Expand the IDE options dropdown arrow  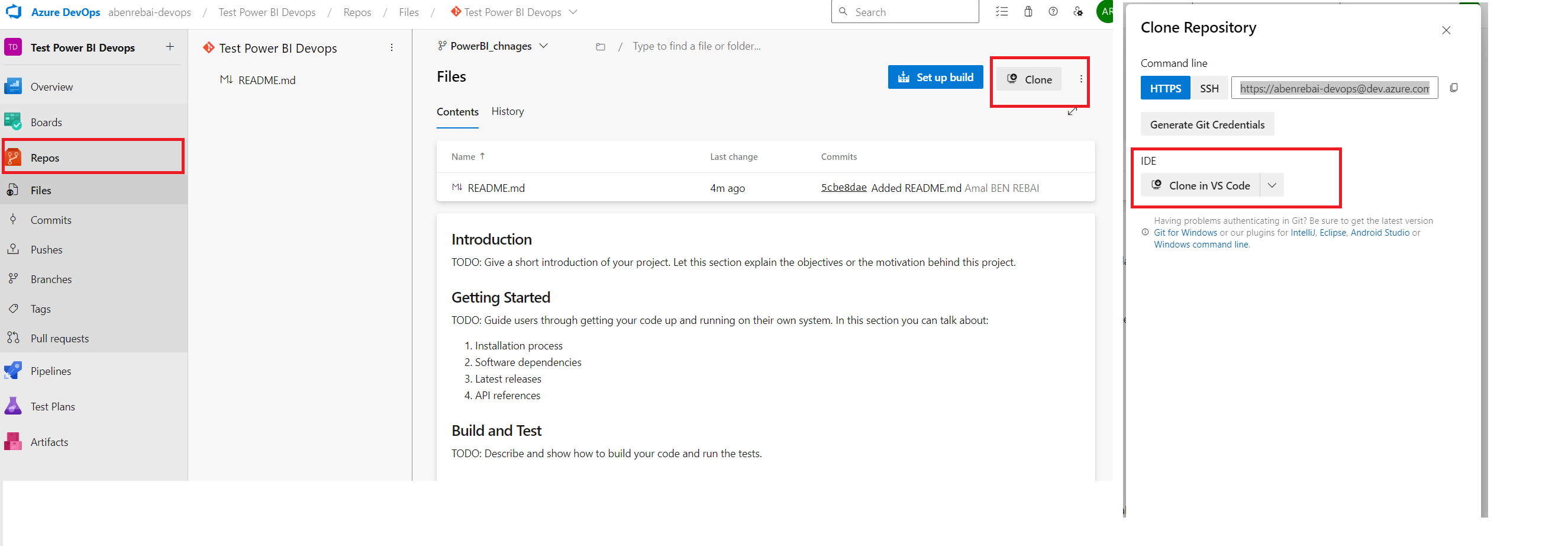point(1272,185)
